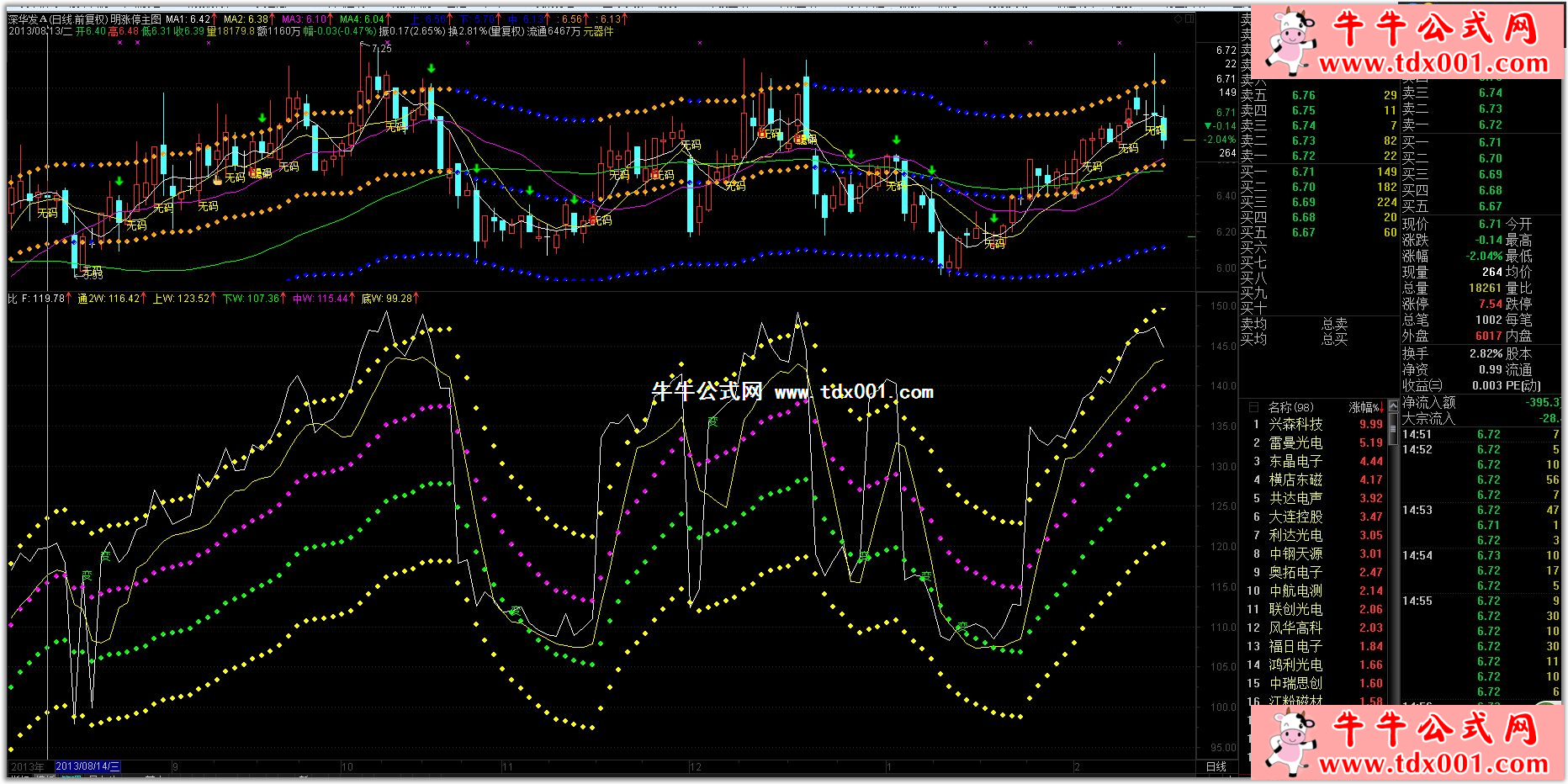Screen dimensions: 1568x784
Task: Click the scroll-up arrow of the stock list
Action: pyautogui.click(x=1391, y=407)
